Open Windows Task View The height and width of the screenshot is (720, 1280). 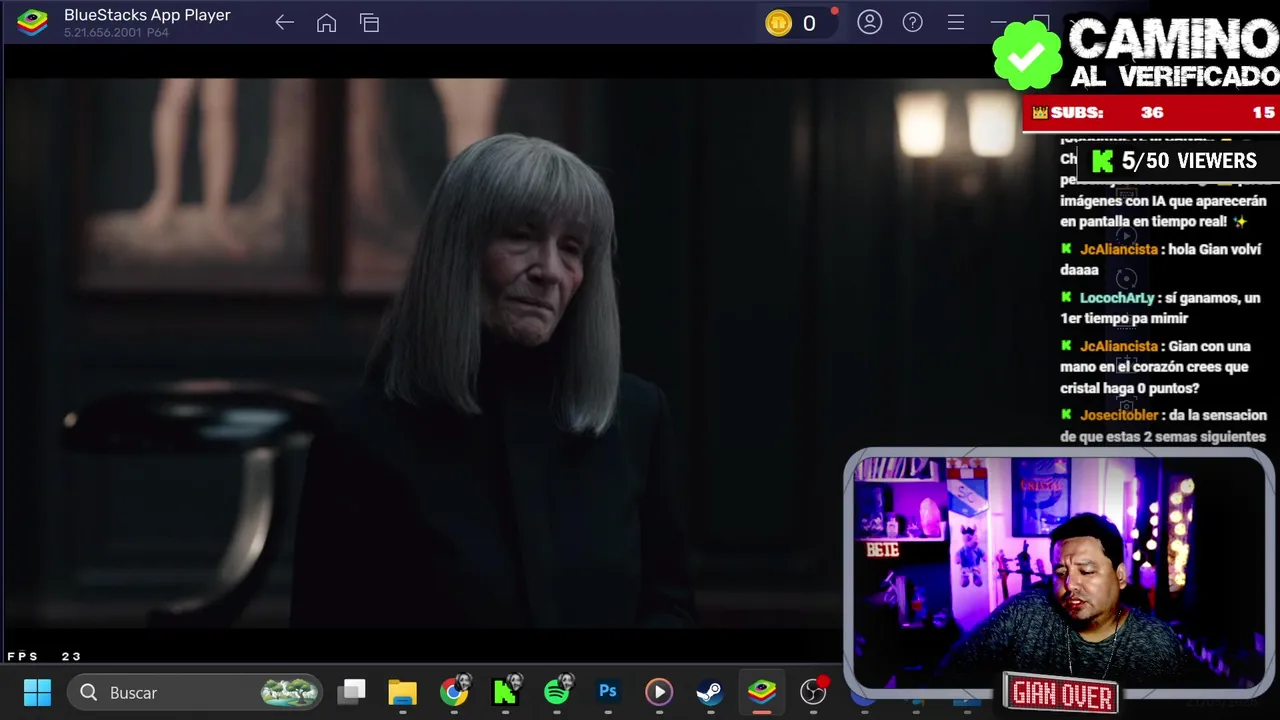[351, 692]
